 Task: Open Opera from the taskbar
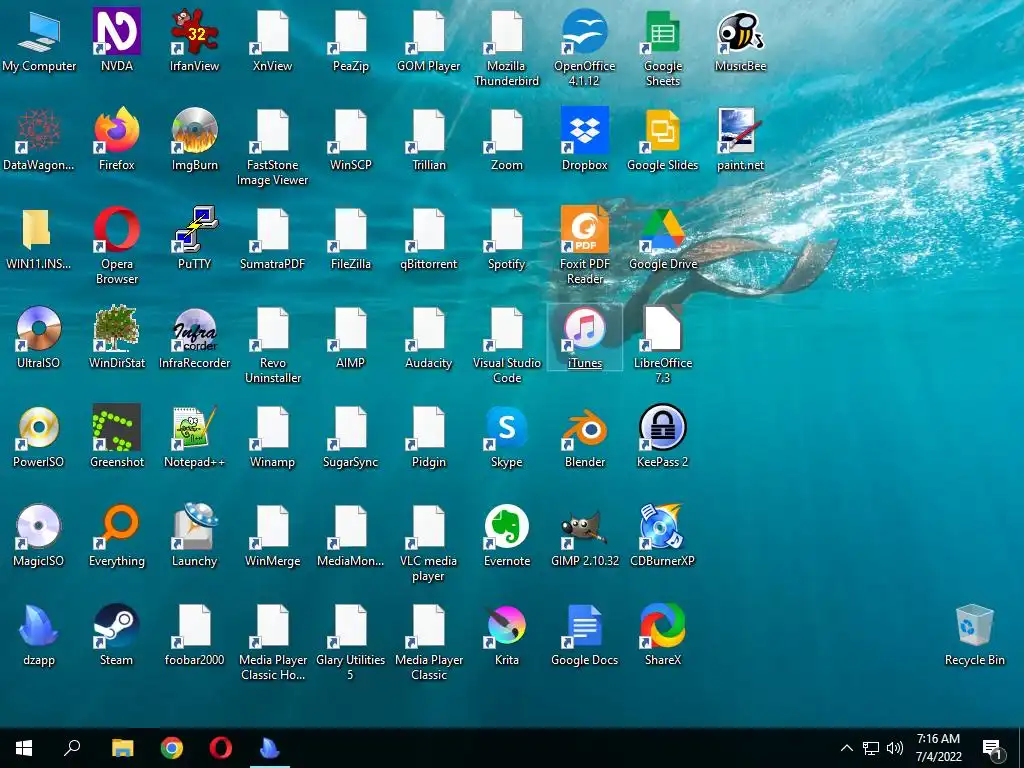[x=221, y=748]
